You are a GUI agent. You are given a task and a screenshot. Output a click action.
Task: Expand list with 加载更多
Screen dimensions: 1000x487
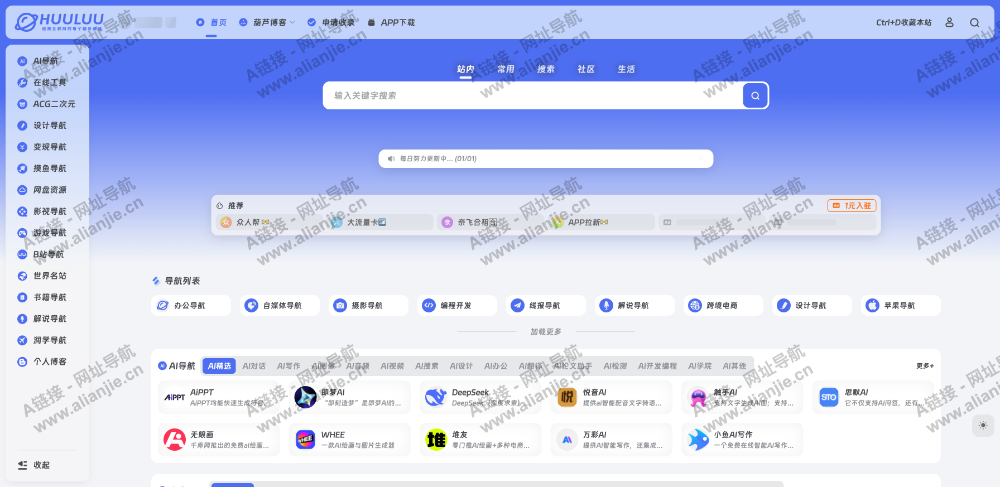pos(546,331)
